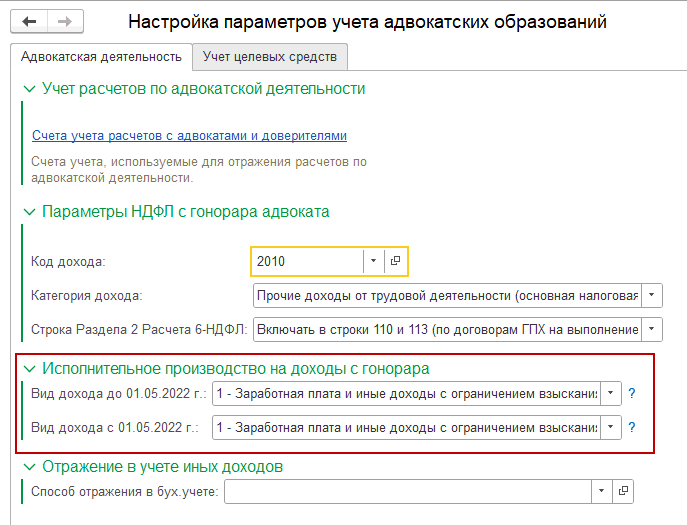687x525 pixels.
Task: Click help mark for Вид дохода с 01.05.2022
Action: [x=632, y=428]
